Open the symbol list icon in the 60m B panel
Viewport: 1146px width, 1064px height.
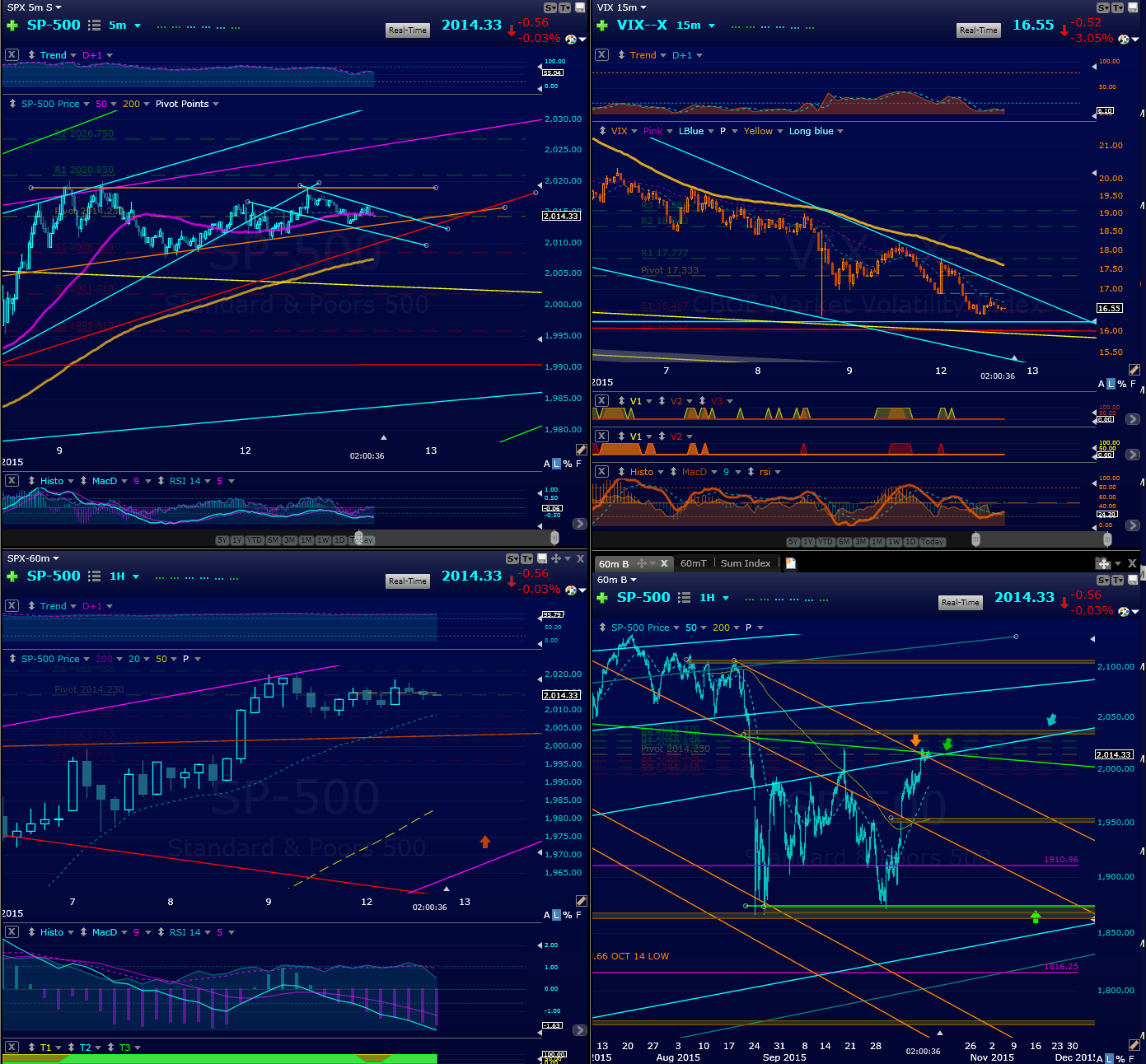[685, 598]
